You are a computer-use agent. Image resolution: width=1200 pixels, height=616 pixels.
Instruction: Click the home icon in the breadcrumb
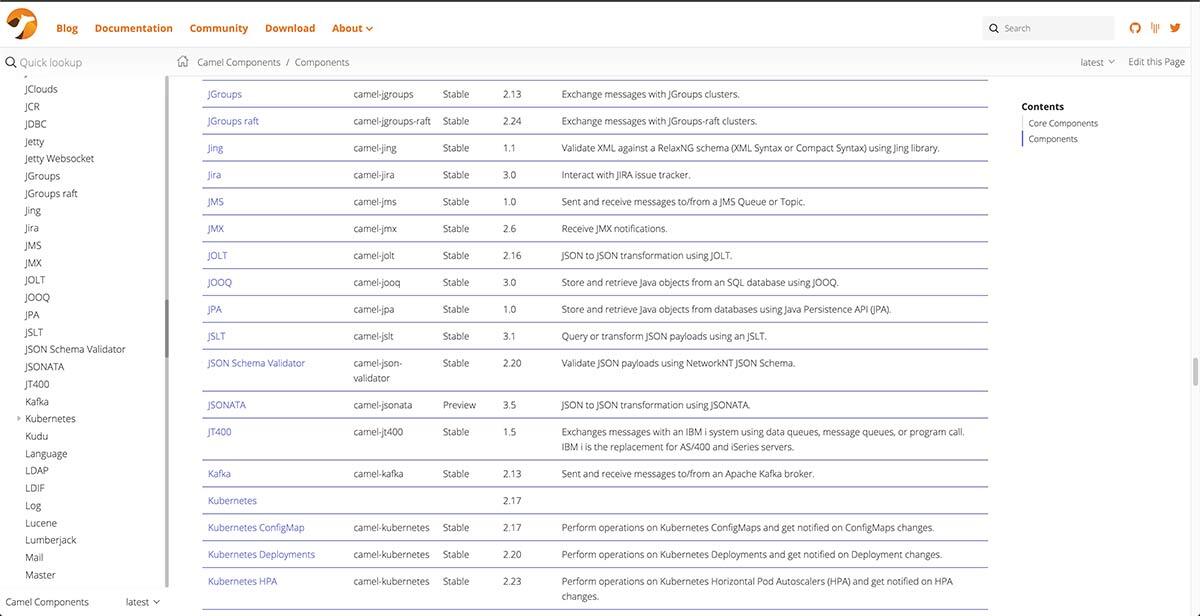(x=181, y=60)
